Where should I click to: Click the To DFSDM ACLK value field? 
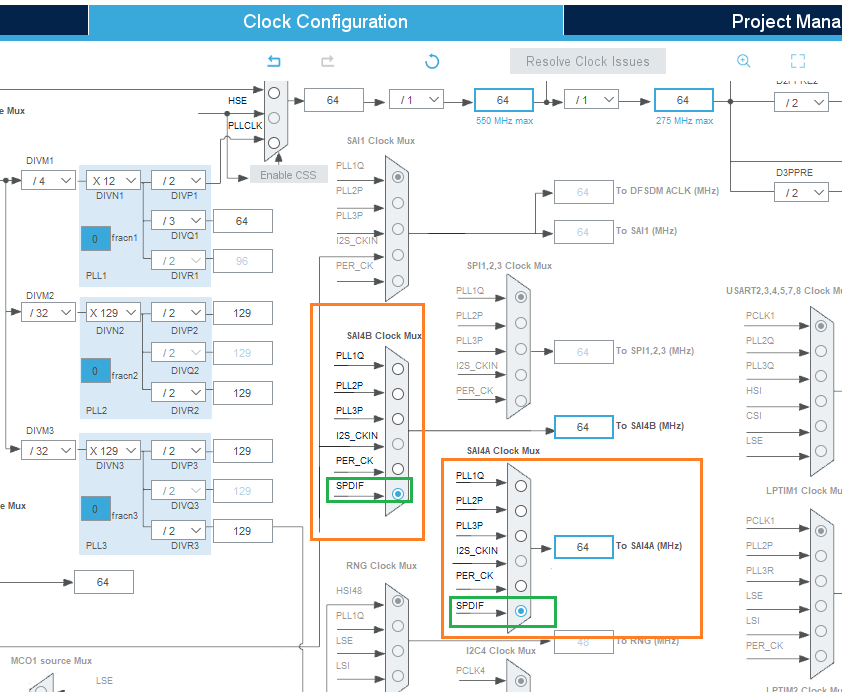pyautogui.click(x=584, y=192)
